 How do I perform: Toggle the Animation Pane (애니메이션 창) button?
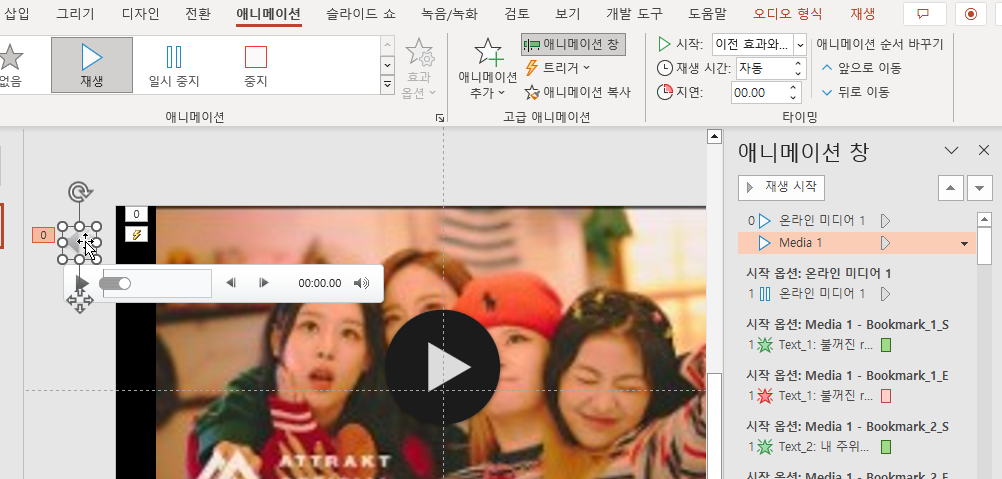[573, 45]
